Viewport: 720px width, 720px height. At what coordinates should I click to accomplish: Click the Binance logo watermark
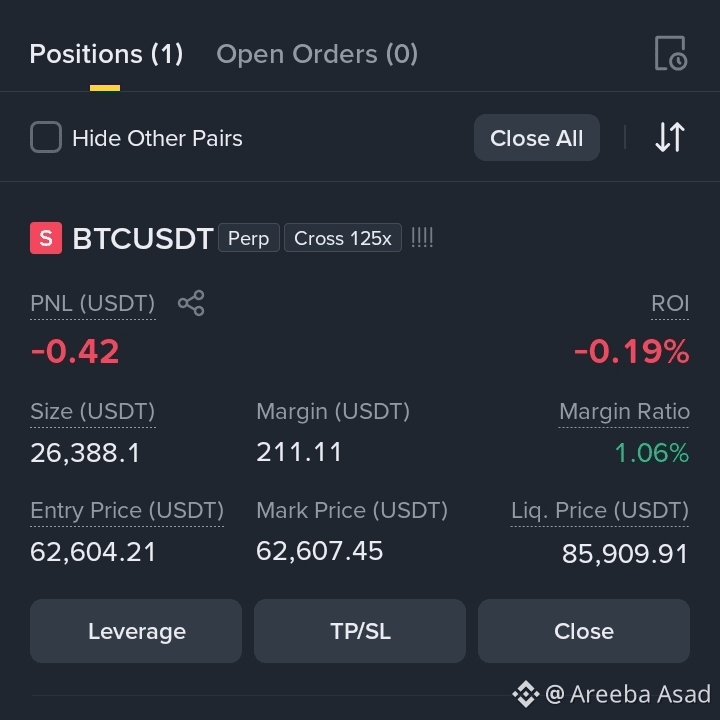(526, 694)
